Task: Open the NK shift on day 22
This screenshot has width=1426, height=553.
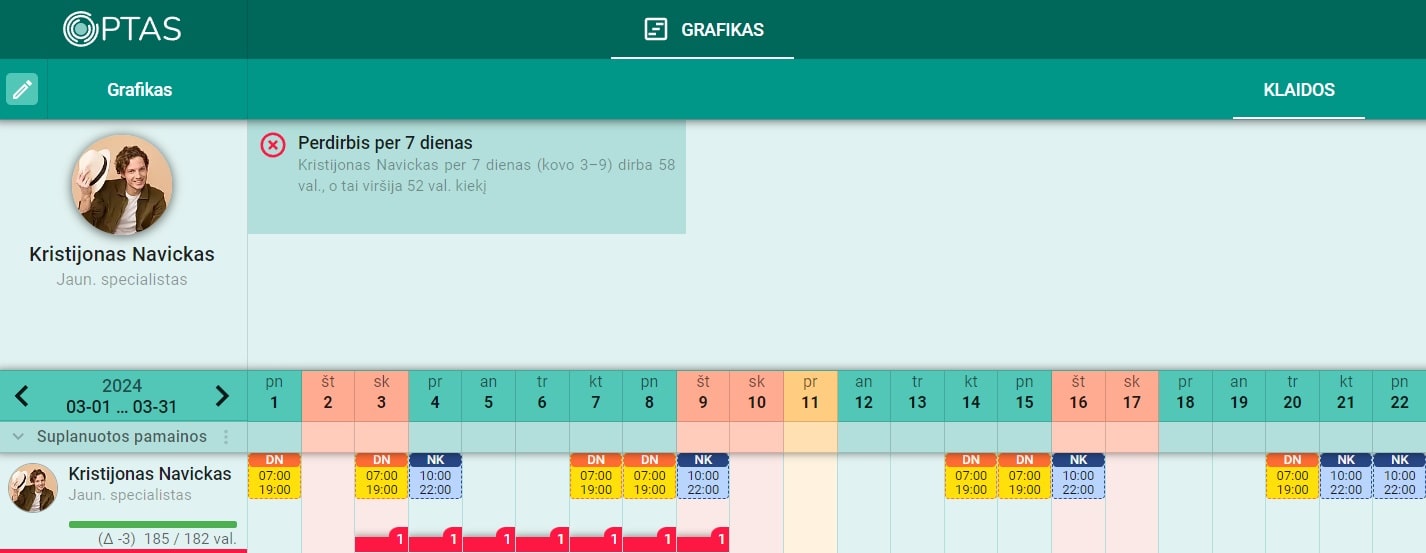Action: [x=1399, y=476]
